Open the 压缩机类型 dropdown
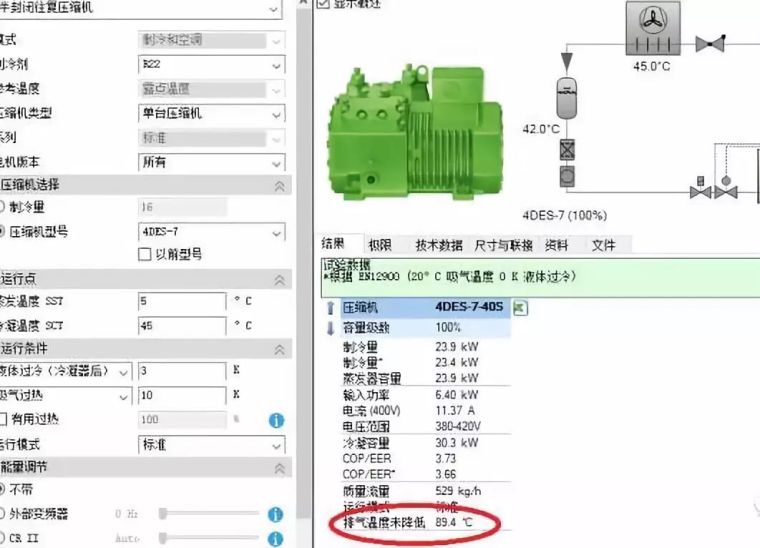This screenshot has height=548, width=760. click(211, 113)
